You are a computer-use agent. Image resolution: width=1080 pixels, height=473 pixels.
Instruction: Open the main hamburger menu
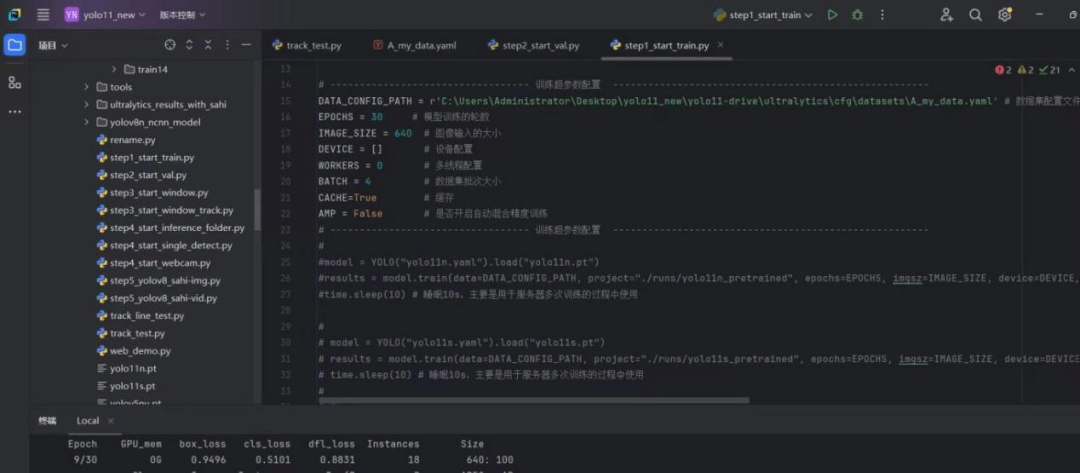tap(43, 14)
